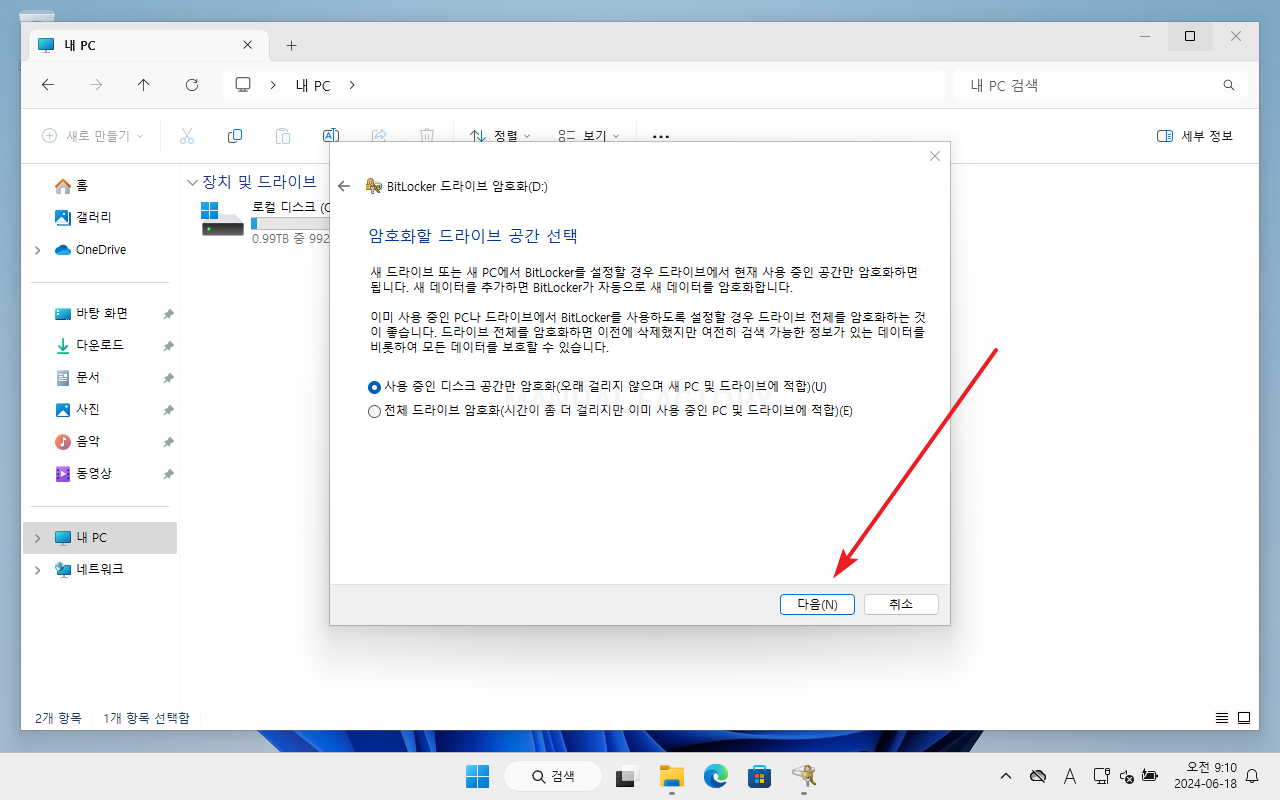
Task: Switch to large icons view in status bar
Action: (1244, 718)
